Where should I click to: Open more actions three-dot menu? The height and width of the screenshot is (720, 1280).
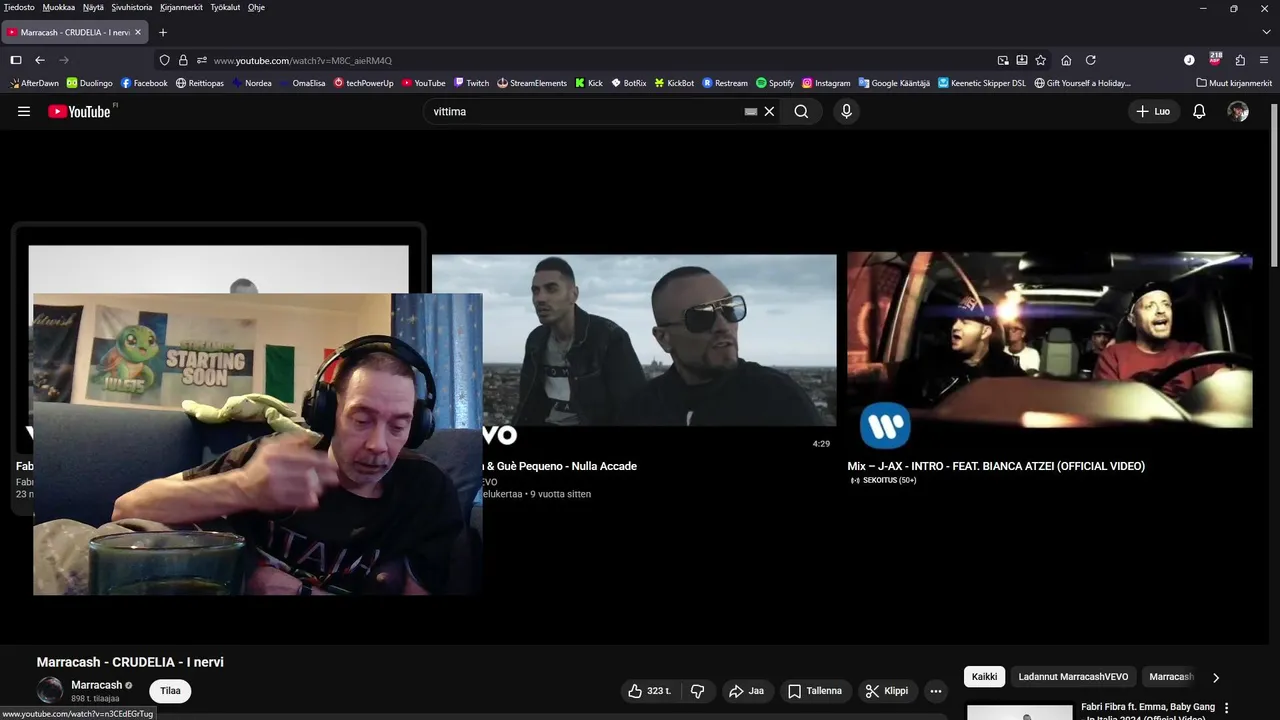pyautogui.click(x=935, y=691)
